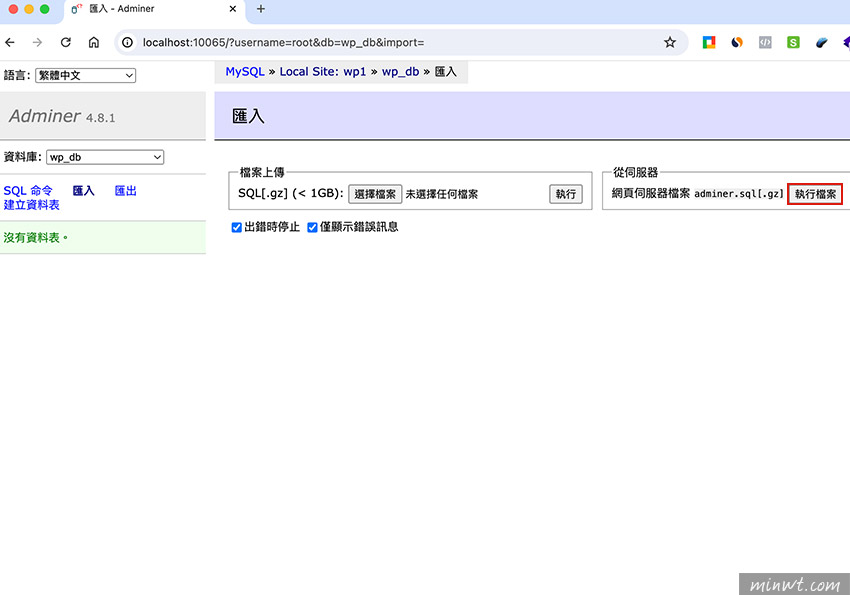Screen dimensions: 850x595
Task: View site information icon in address bar
Action: 127,42
